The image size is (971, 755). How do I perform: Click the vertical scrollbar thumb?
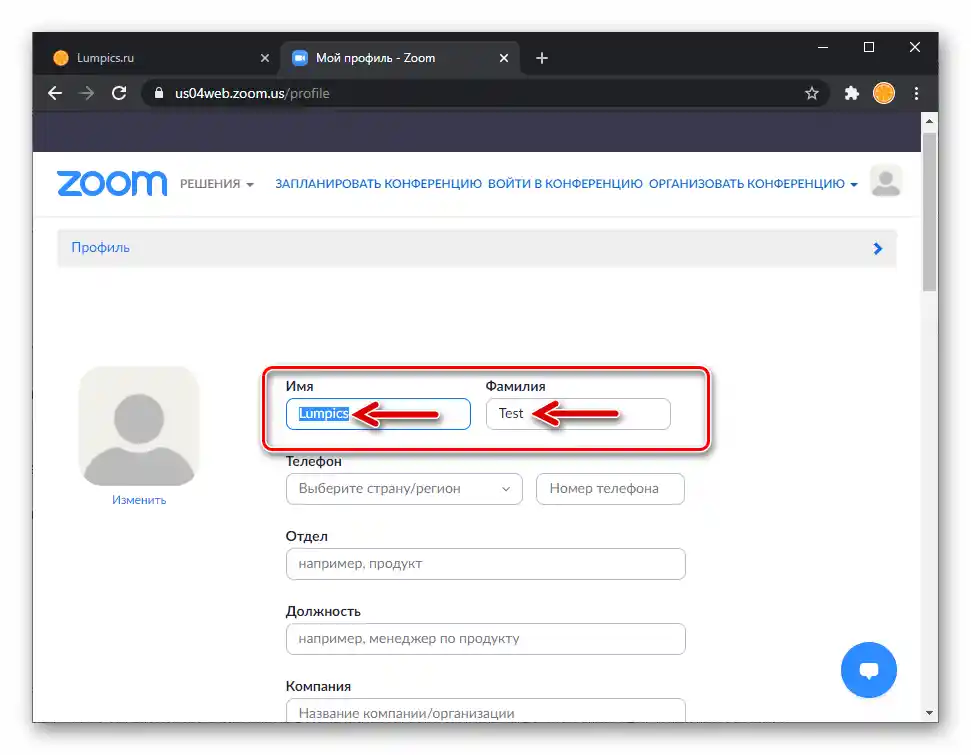(x=929, y=211)
